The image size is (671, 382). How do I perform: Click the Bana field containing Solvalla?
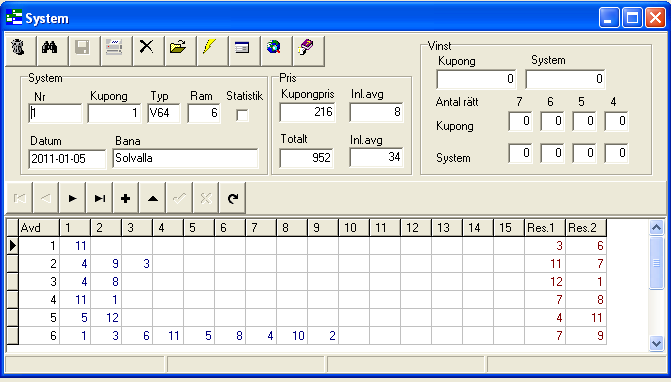185,158
